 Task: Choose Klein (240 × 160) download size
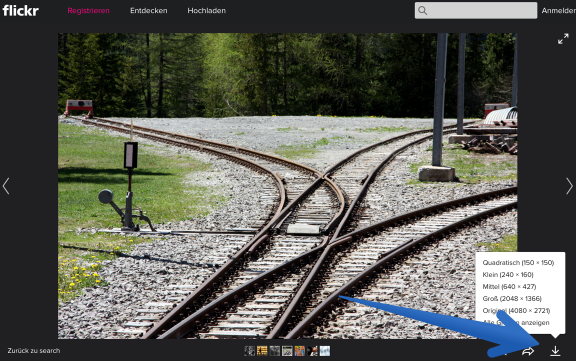click(x=508, y=275)
